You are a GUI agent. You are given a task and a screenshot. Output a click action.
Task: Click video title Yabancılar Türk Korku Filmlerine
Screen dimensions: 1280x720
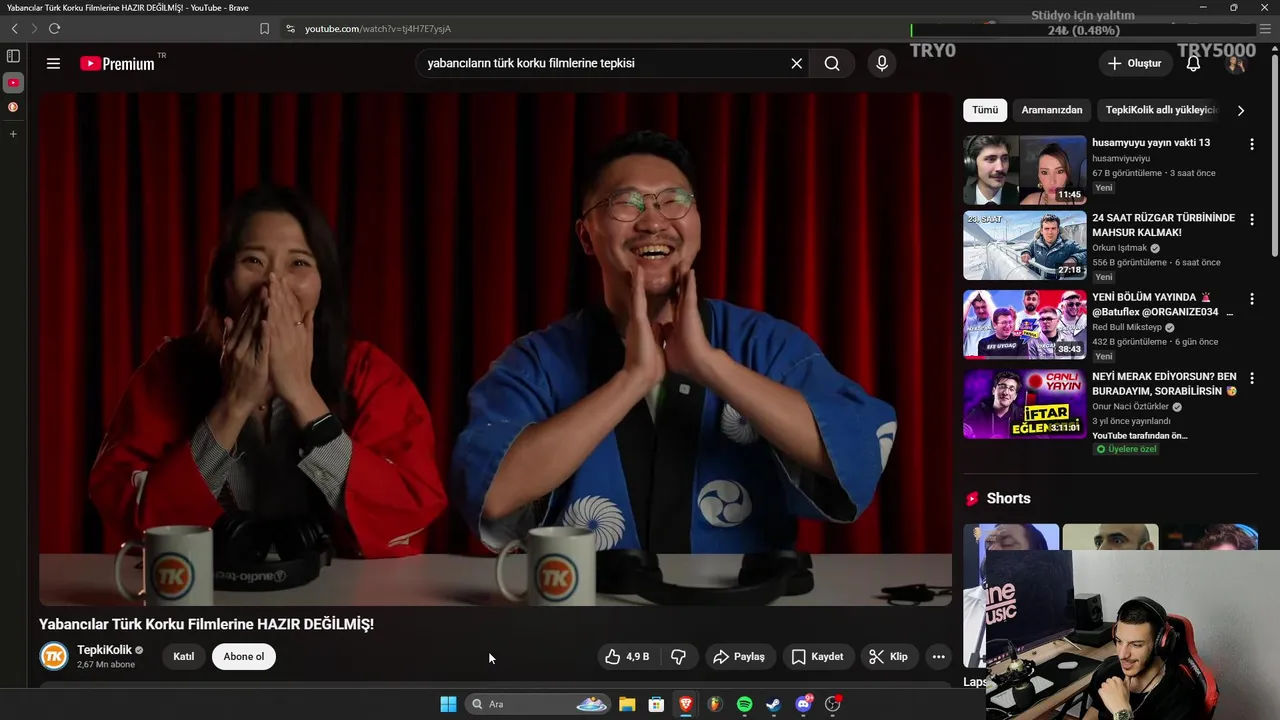207,624
